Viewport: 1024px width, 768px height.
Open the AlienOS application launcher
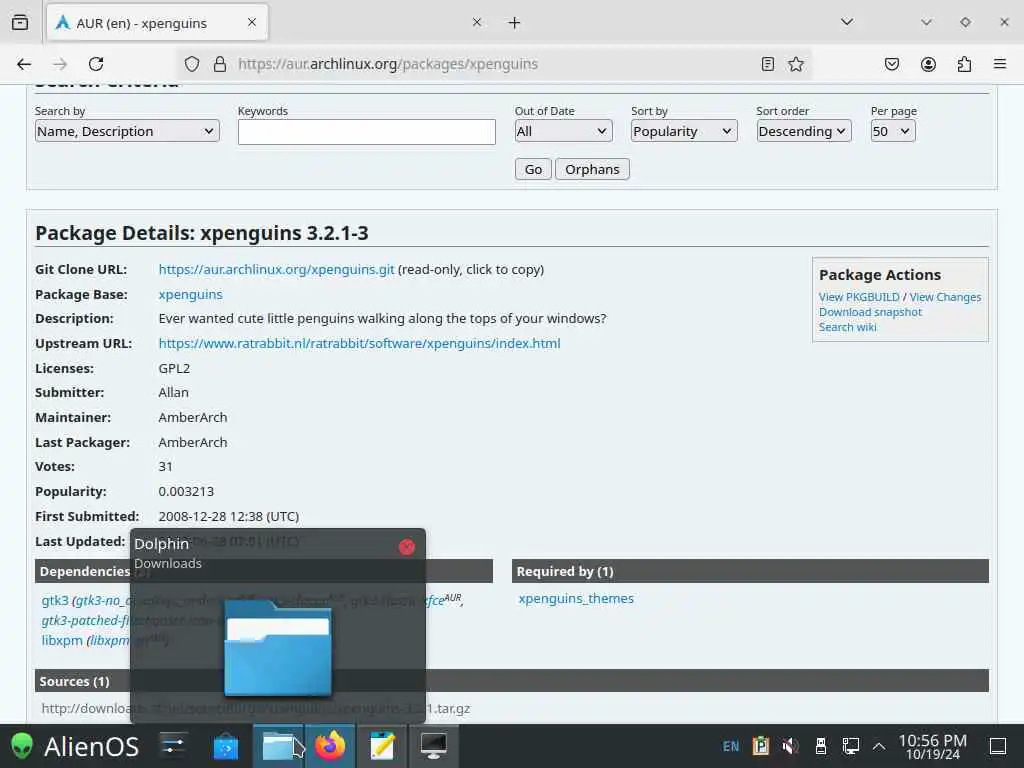pyautogui.click(x=75, y=746)
